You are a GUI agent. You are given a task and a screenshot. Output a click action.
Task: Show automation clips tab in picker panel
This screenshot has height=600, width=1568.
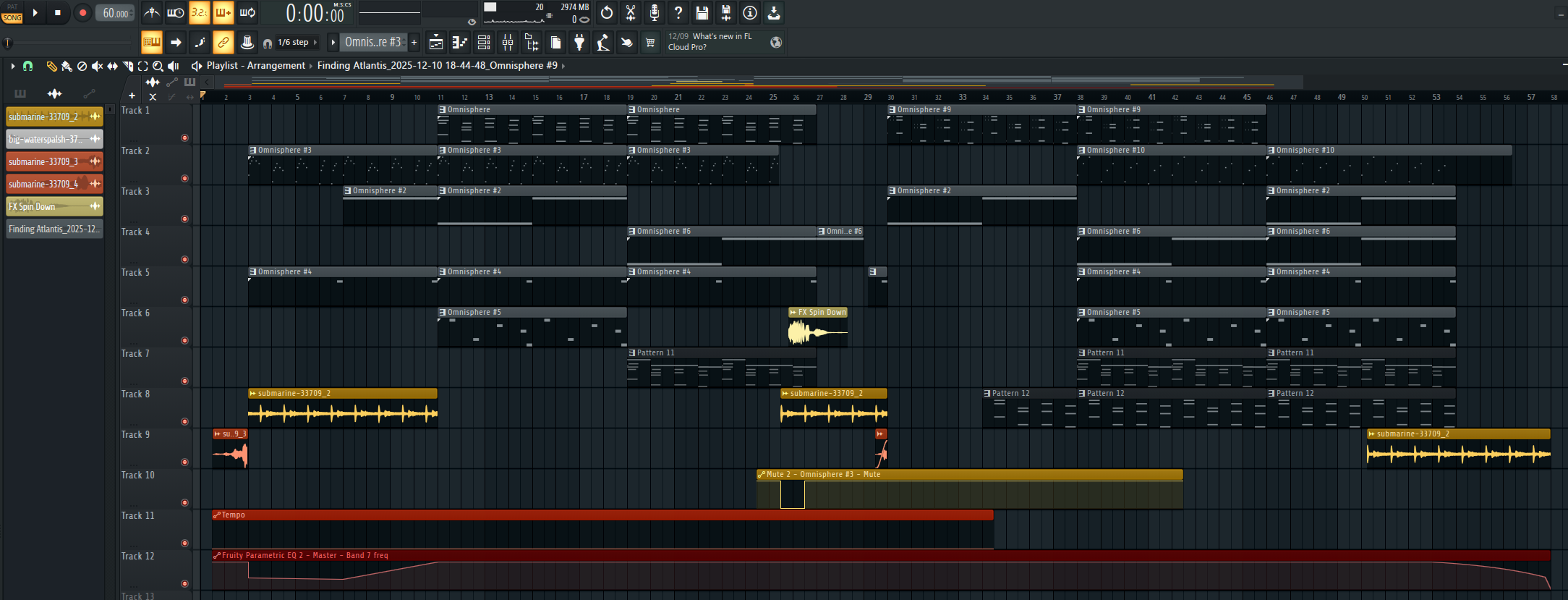[88, 93]
